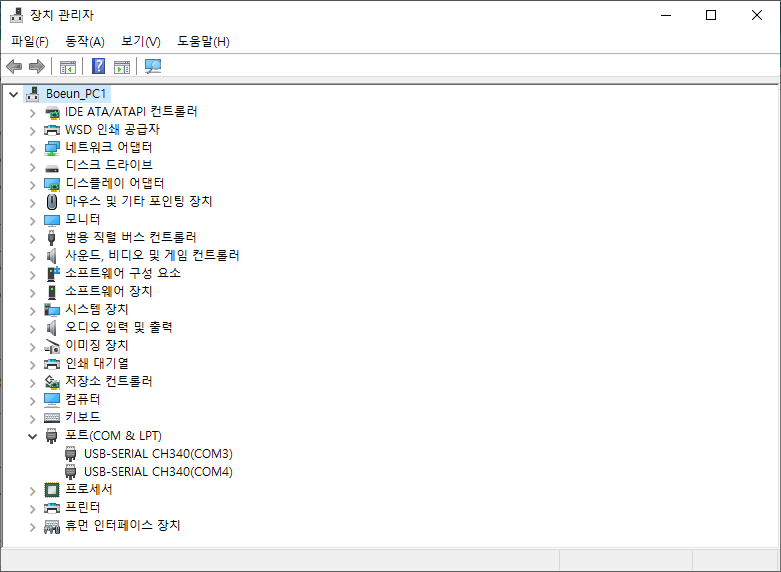Expand the 디스크 드라이브 node arrow
The width and height of the screenshot is (781, 572).
(x=32, y=167)
